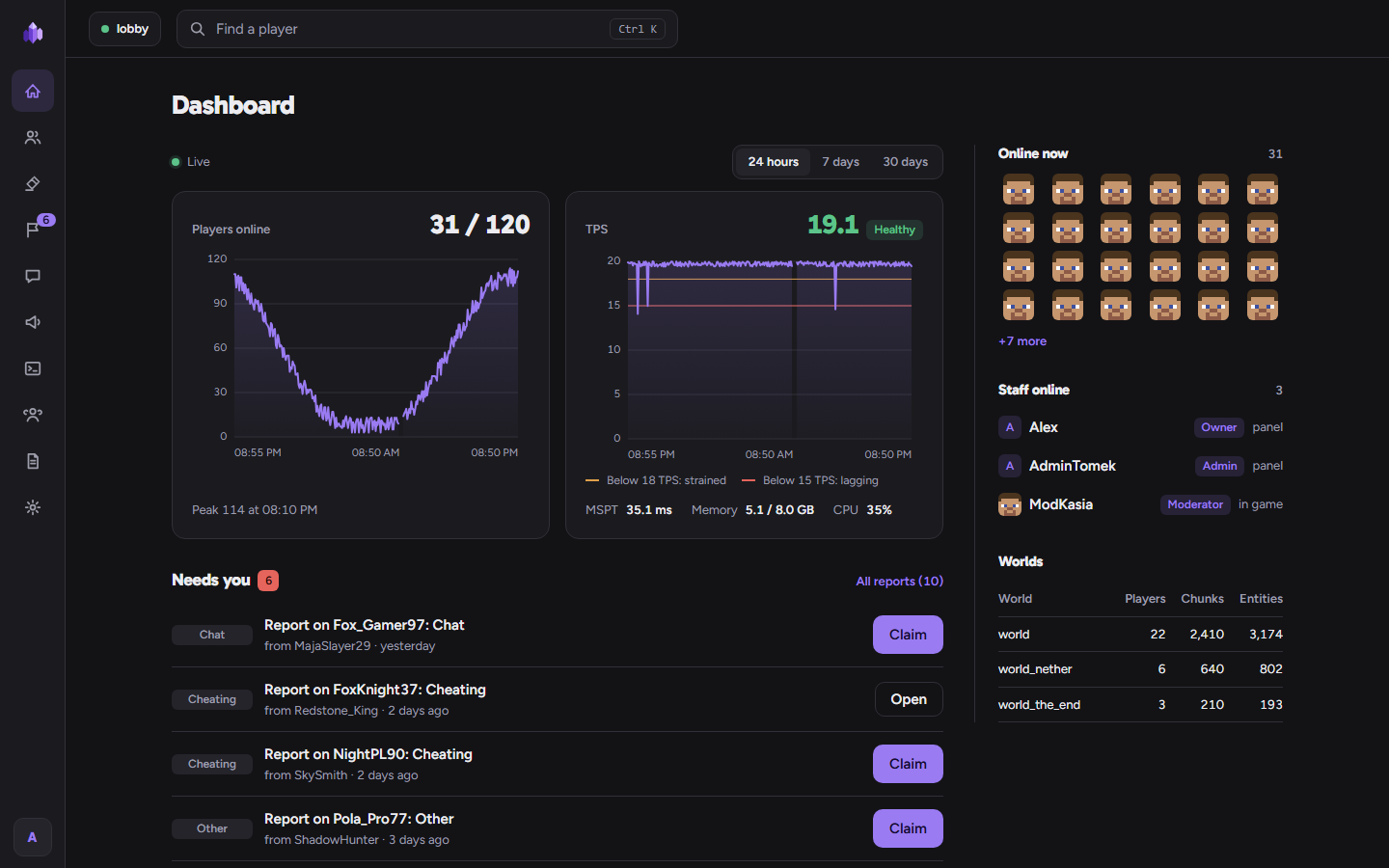Open 'Report on NightPL90: Cheating' title
This screenshot has width=1389, height=868.
tap(368, 754)
